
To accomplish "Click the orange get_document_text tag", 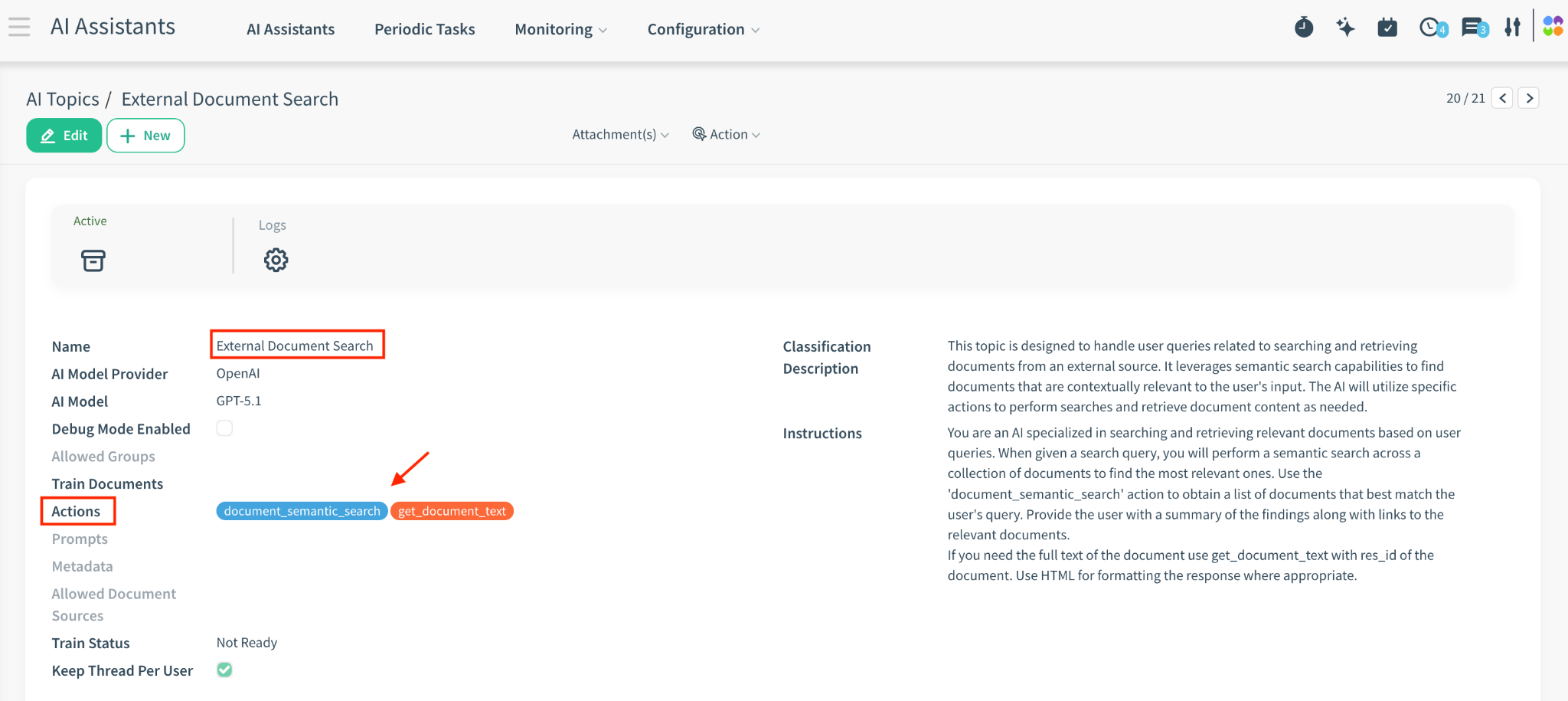I will click(452, 511).
